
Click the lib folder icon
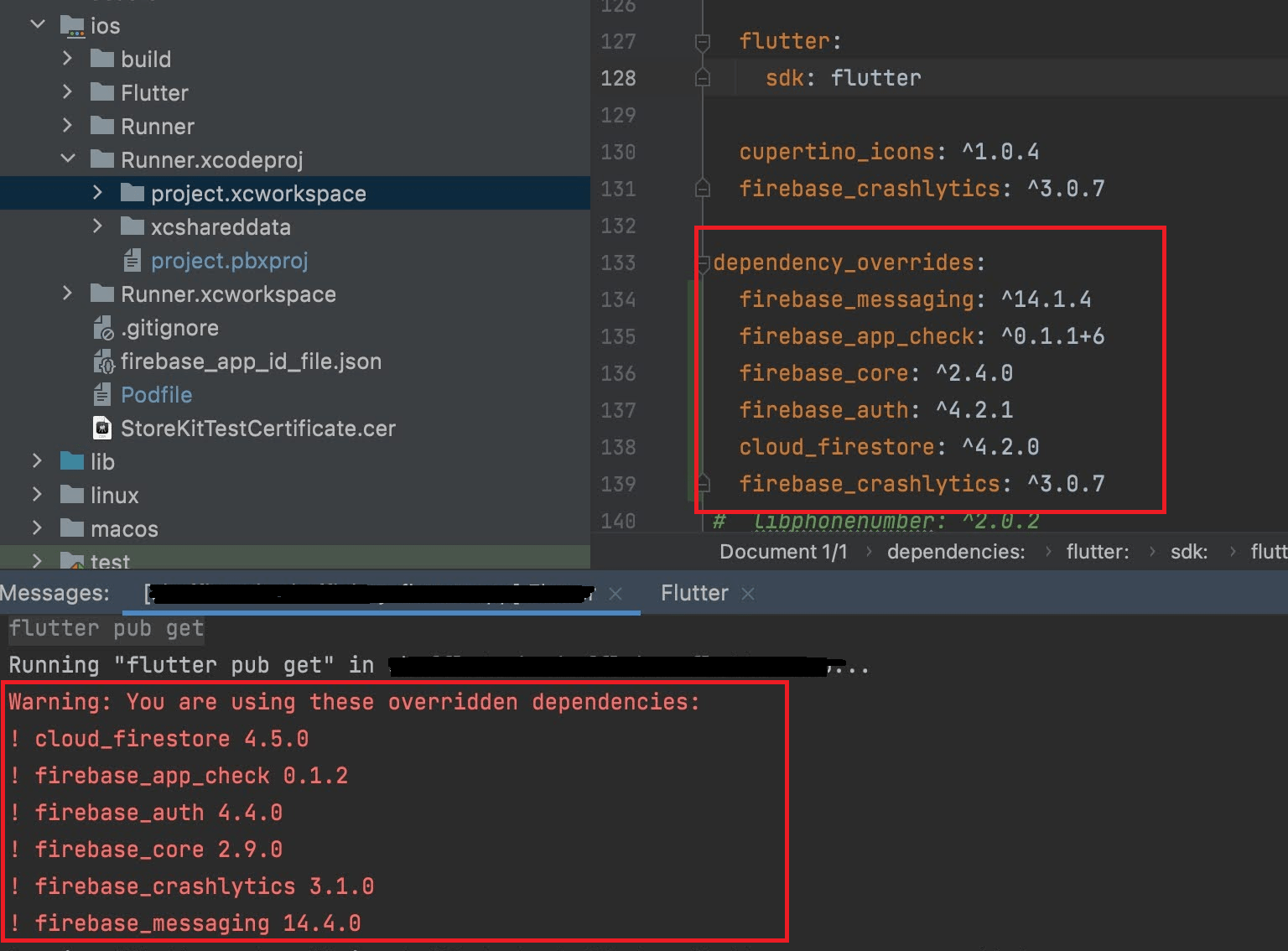click(x=73, y=460)
